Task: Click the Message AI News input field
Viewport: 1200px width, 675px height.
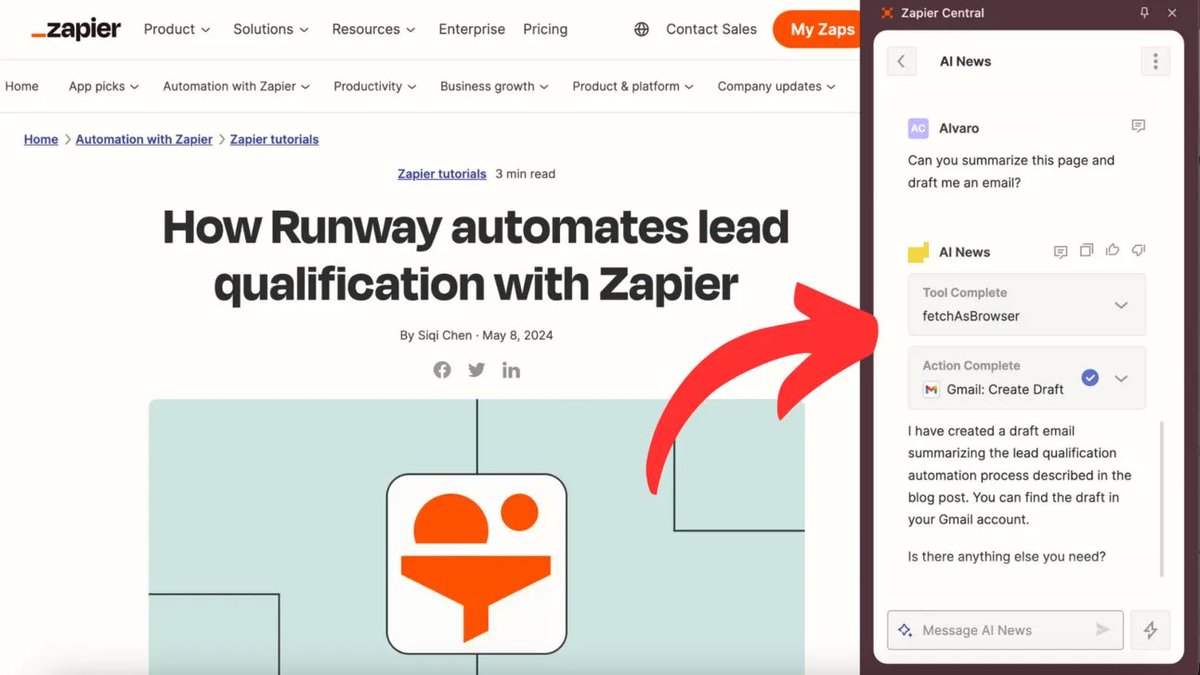Action: point(1005,630)
